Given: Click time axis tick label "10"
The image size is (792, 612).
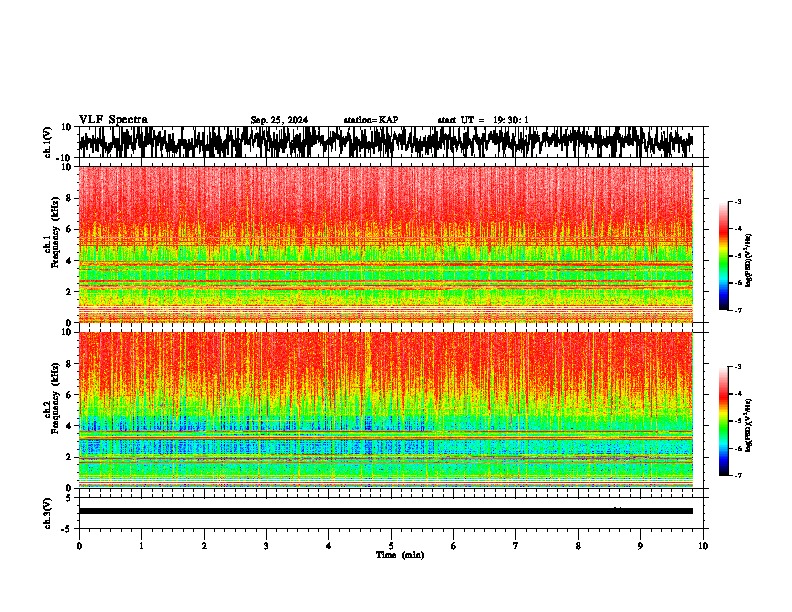Looking at the screenshot, I should [x=703, y=546].
